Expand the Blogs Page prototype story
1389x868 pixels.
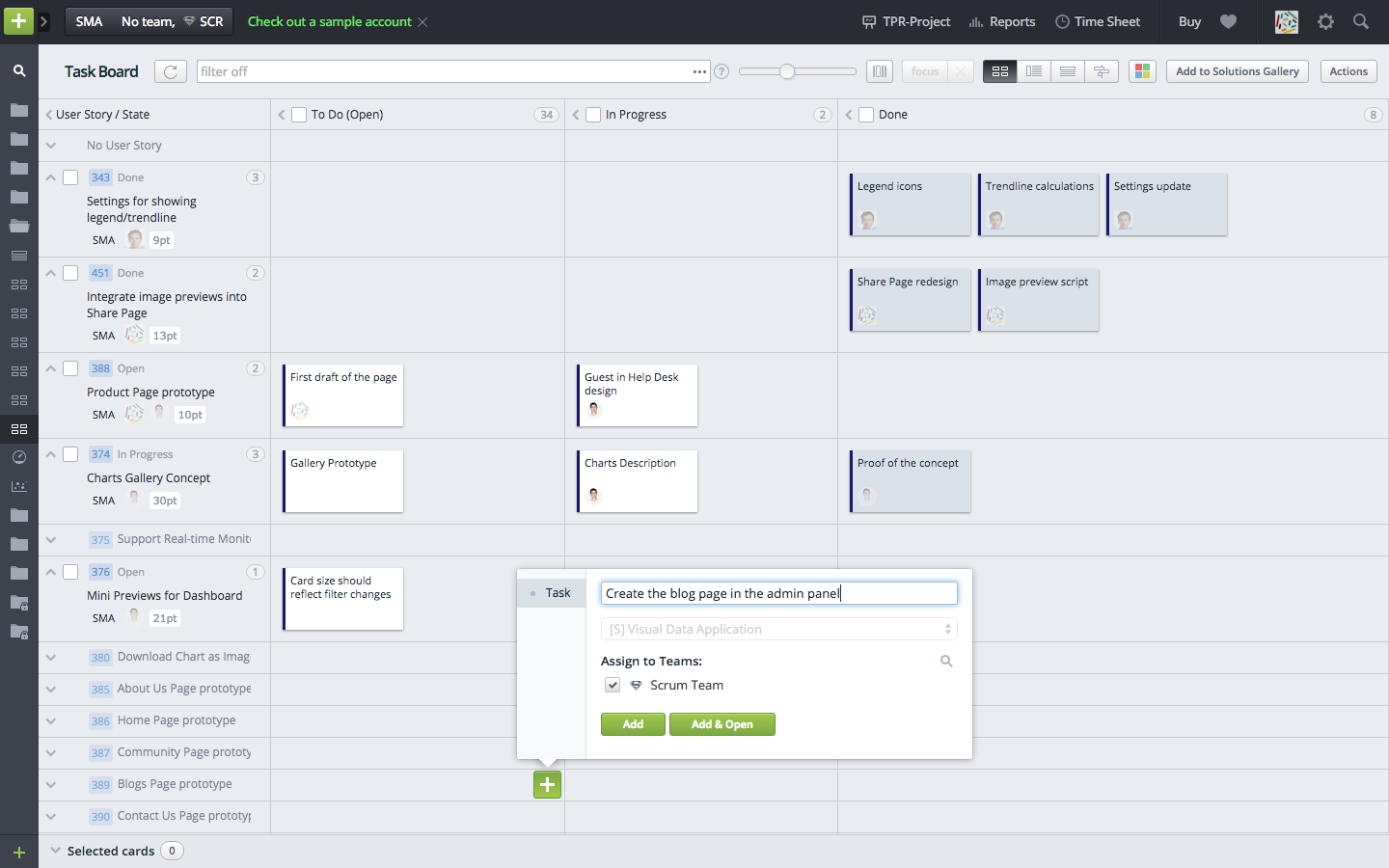tap(50, 784)
